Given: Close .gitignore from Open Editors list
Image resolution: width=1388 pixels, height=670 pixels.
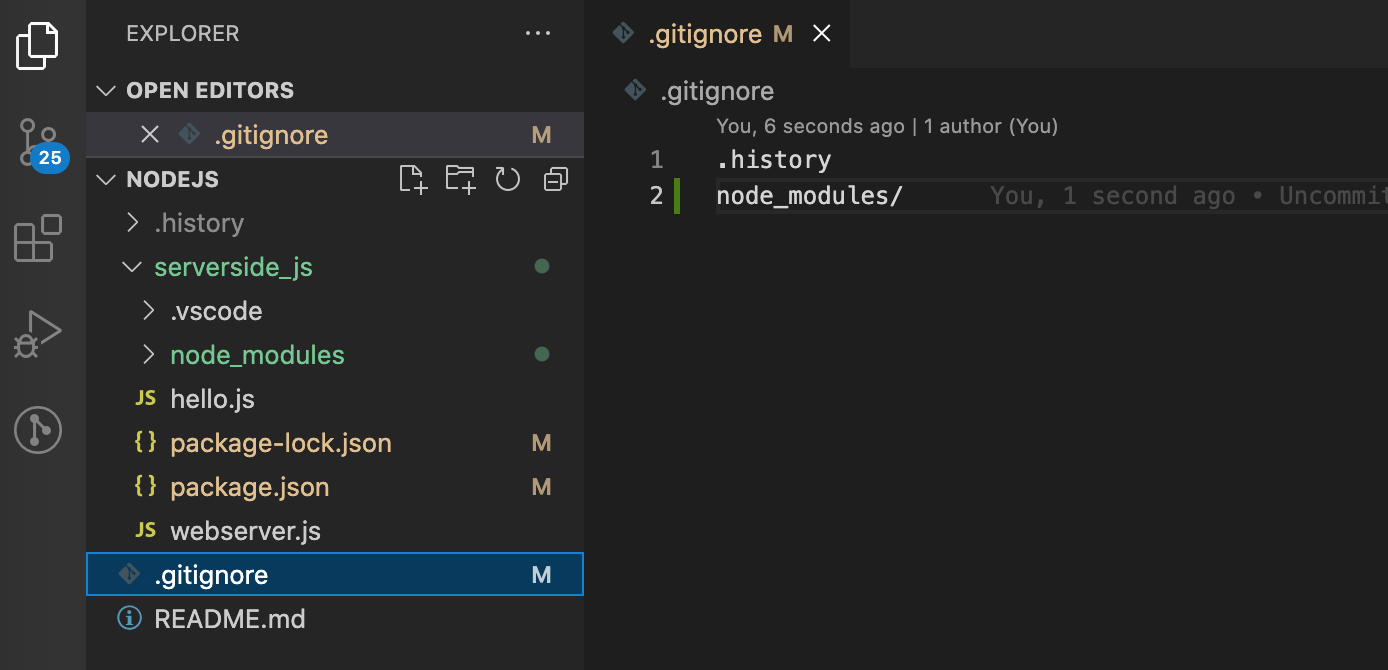Looking at the screenshot, I should pos(150,135).
